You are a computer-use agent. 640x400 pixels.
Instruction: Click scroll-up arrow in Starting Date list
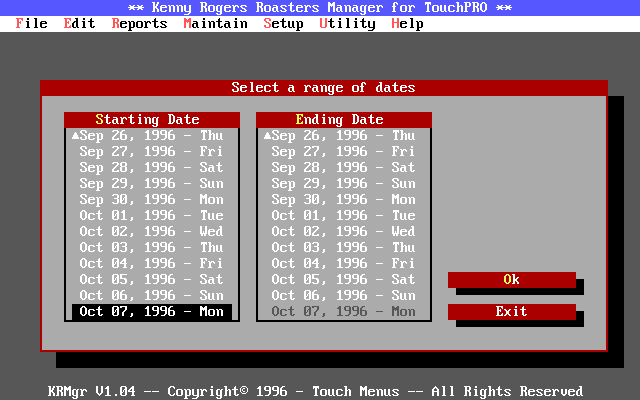point(76,136)
